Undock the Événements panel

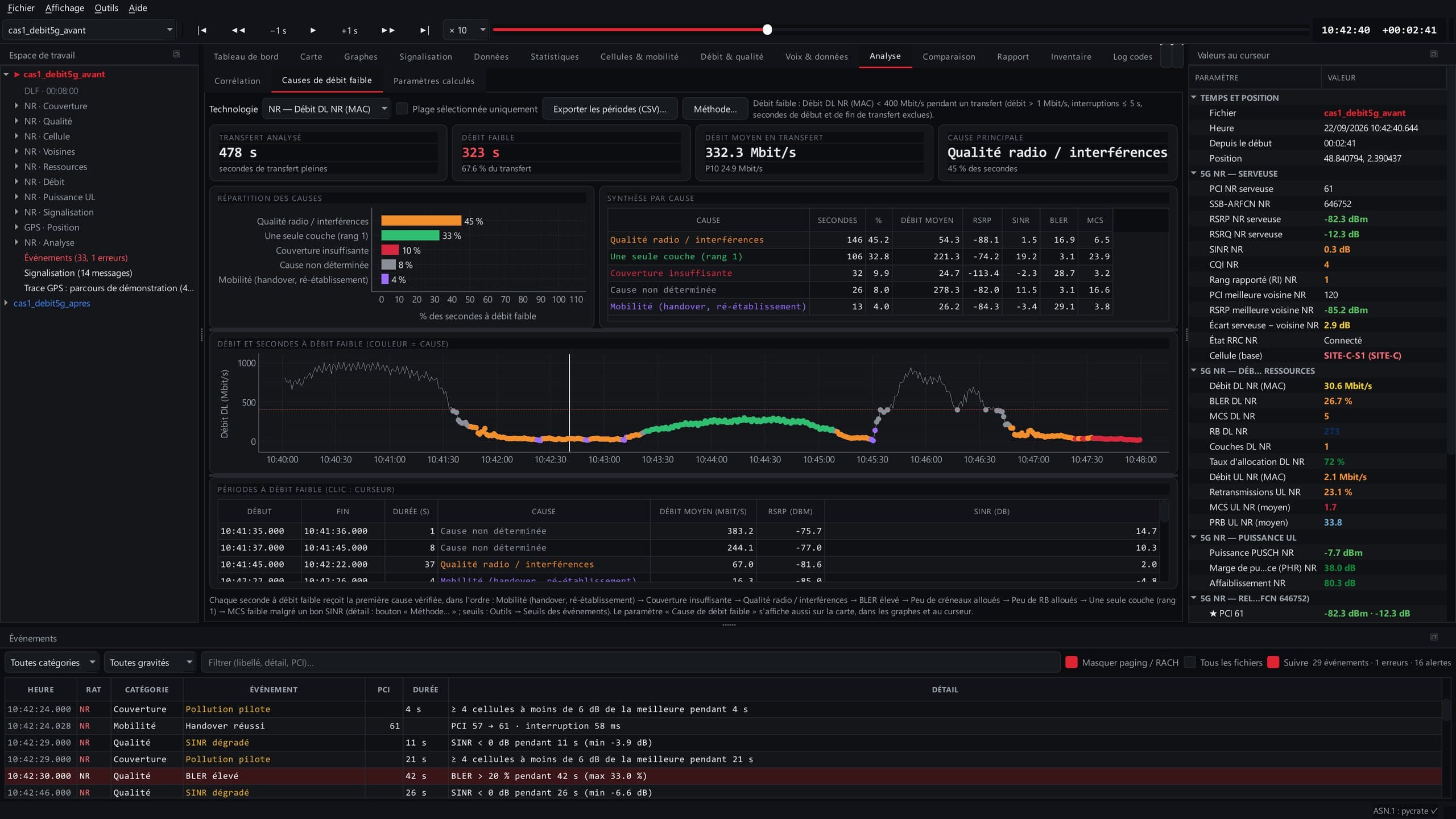click(x=1434, y=637)
